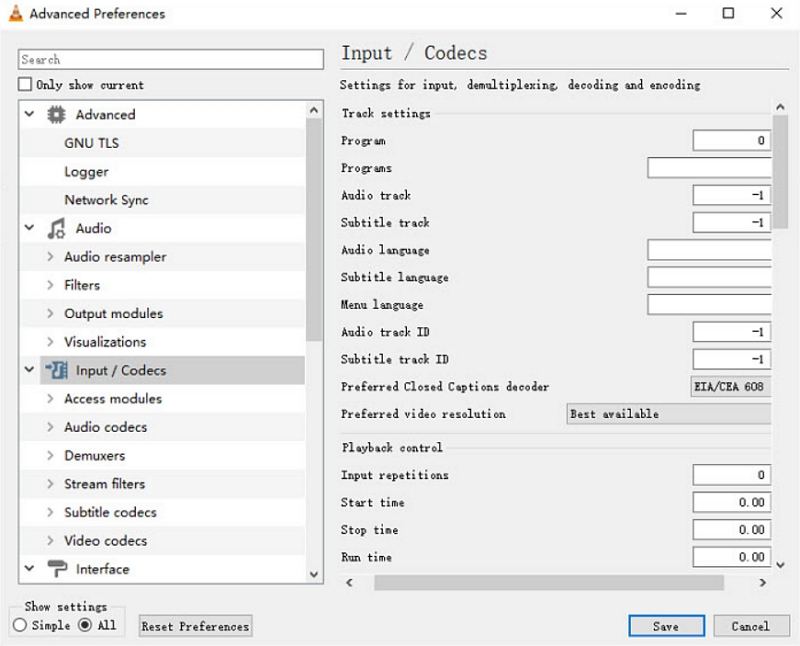Click the Cancel button
This screenshot has width=800, height=646.
[751, 626]
